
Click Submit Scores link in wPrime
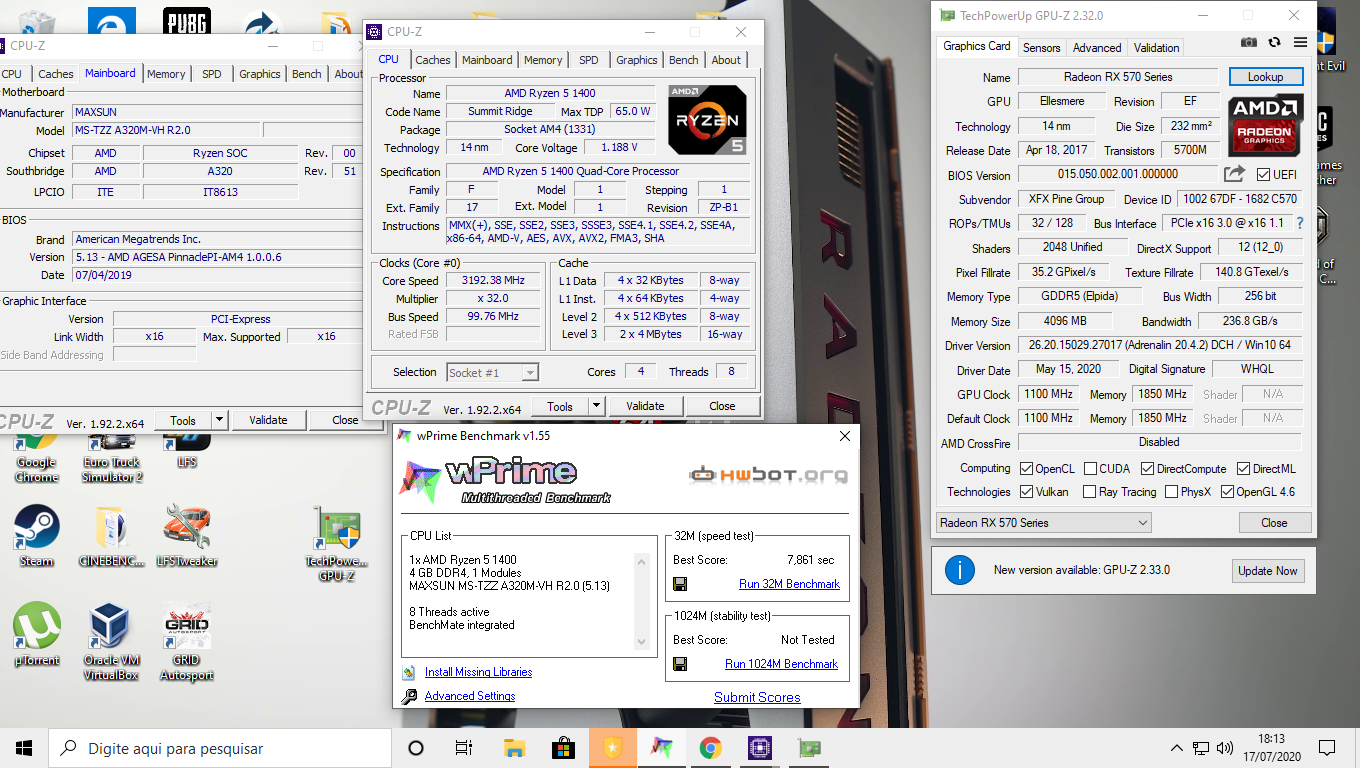click(757, 697)
